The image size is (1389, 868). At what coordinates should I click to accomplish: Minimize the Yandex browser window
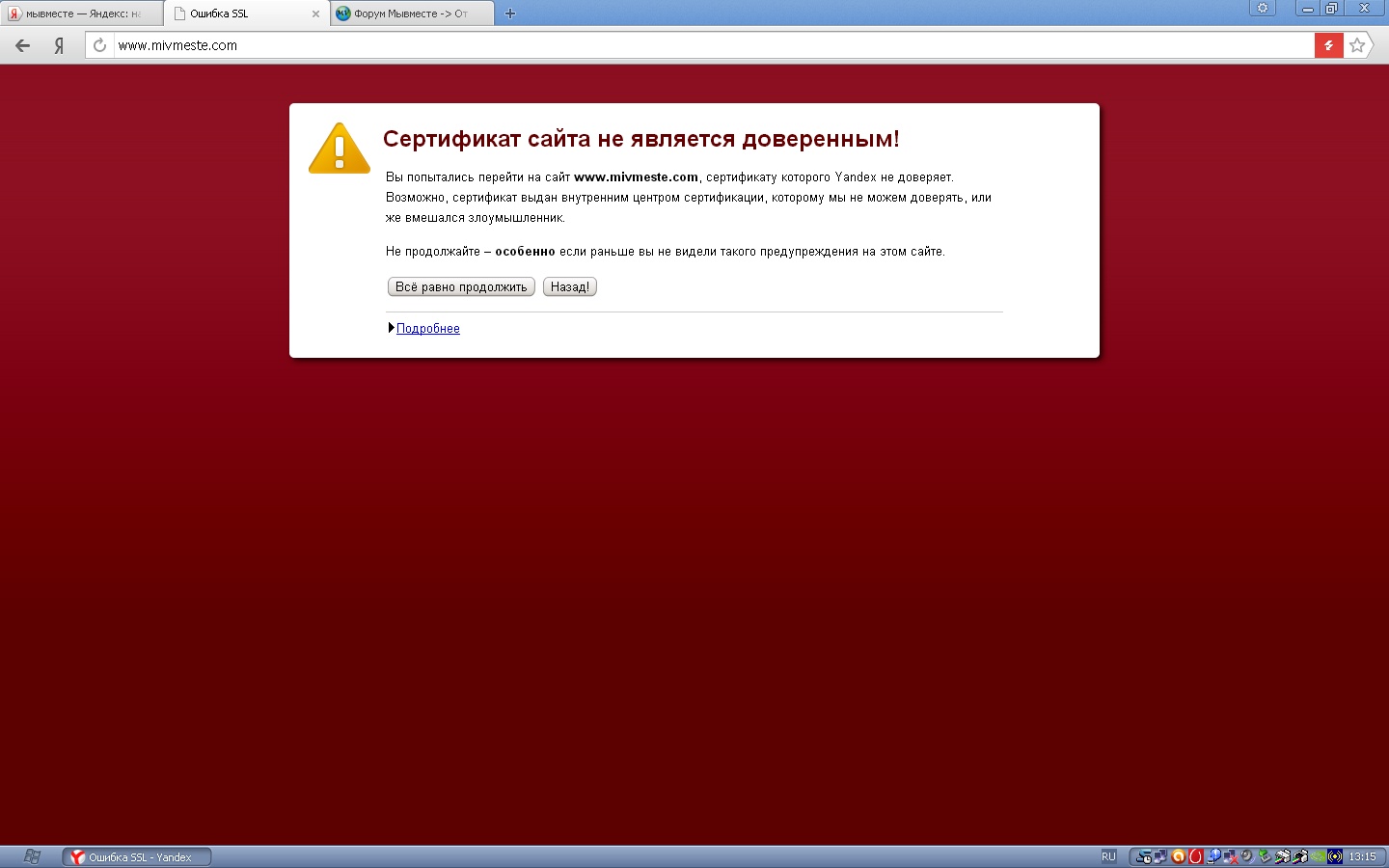click(x=1308, y=8)
